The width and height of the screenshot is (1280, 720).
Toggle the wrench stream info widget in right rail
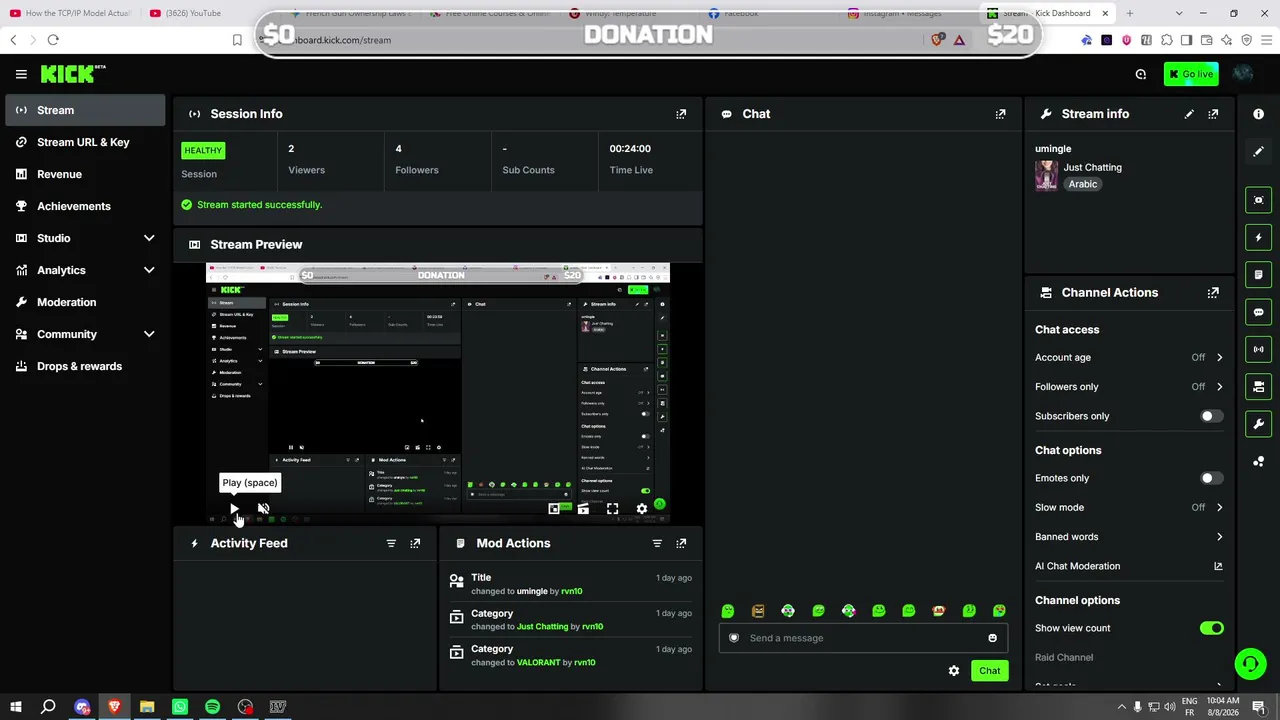click(x=1258, y=424)
